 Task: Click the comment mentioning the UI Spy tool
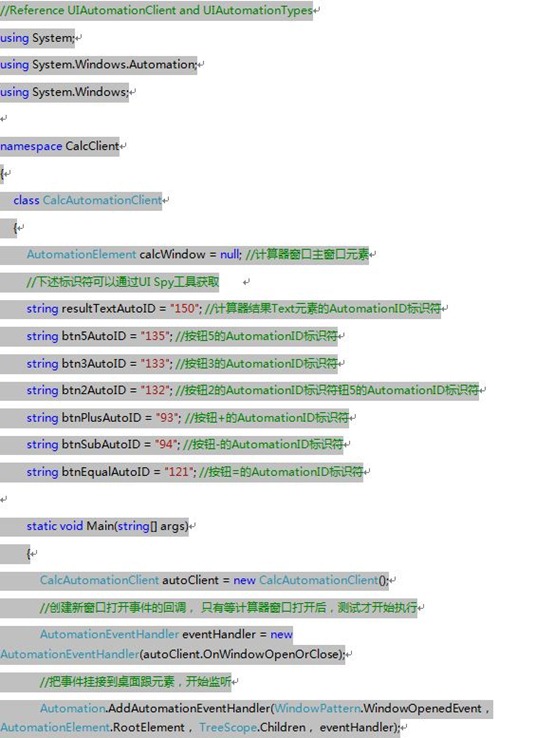click(123, 282)
